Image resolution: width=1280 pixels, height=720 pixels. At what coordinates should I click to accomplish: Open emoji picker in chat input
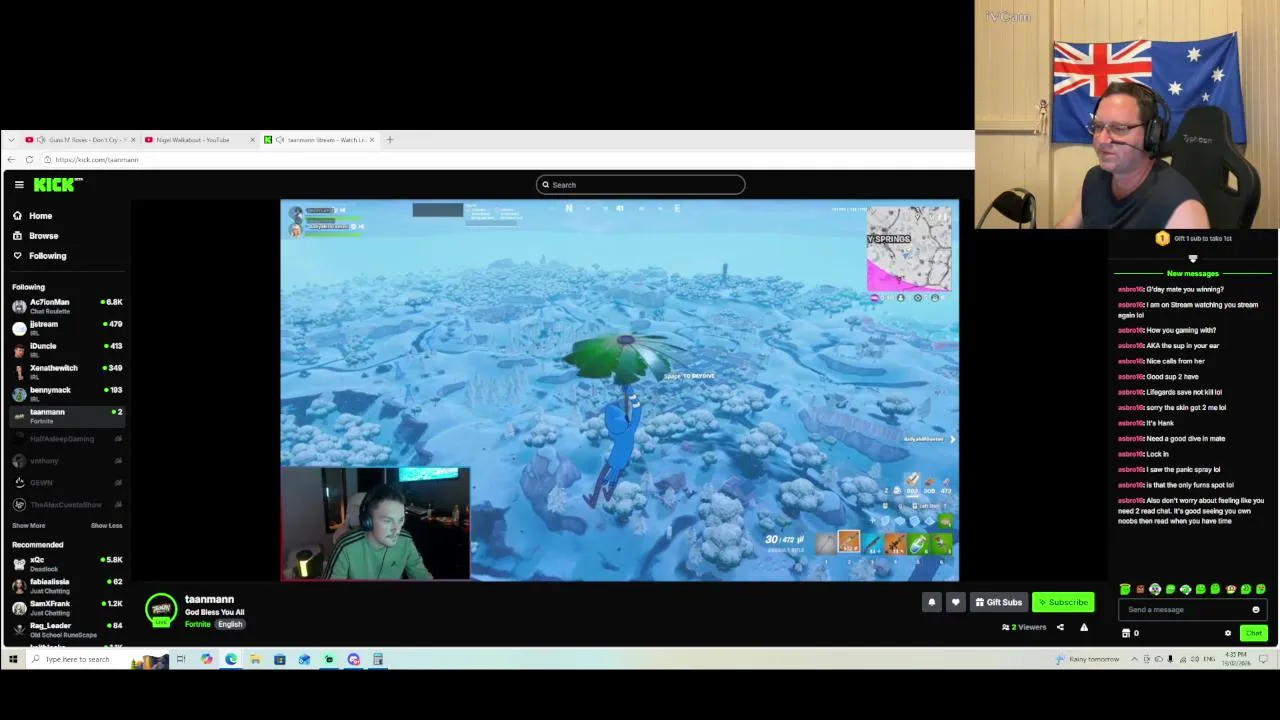click(1256, 610)
